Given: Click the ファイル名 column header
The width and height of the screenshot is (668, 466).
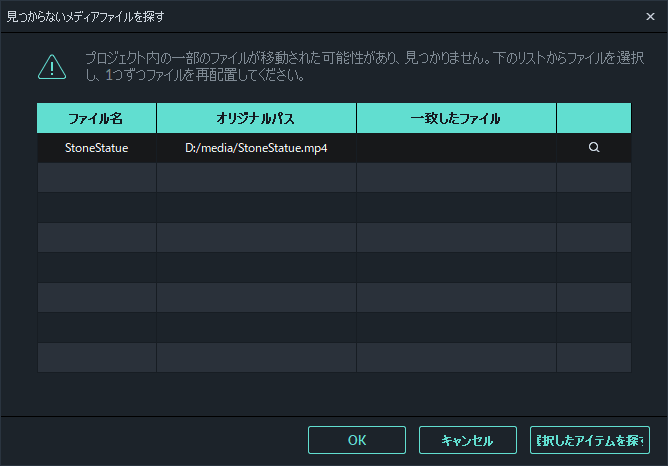Looking at the screenshot, I should click(x=97, y=118).
